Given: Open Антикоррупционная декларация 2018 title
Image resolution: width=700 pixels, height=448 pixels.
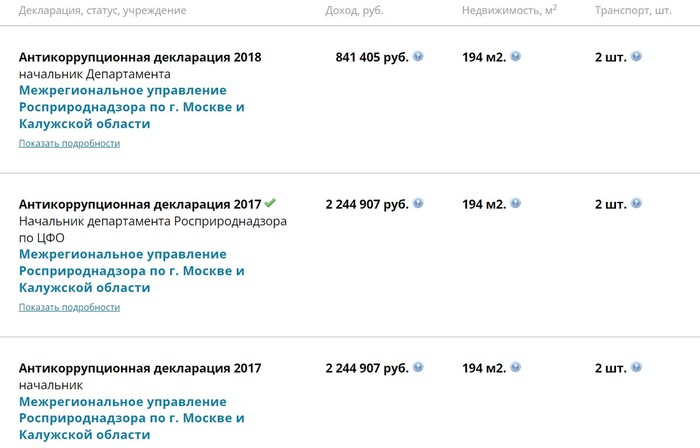Looking at the screenshot, I should (140, 57).
